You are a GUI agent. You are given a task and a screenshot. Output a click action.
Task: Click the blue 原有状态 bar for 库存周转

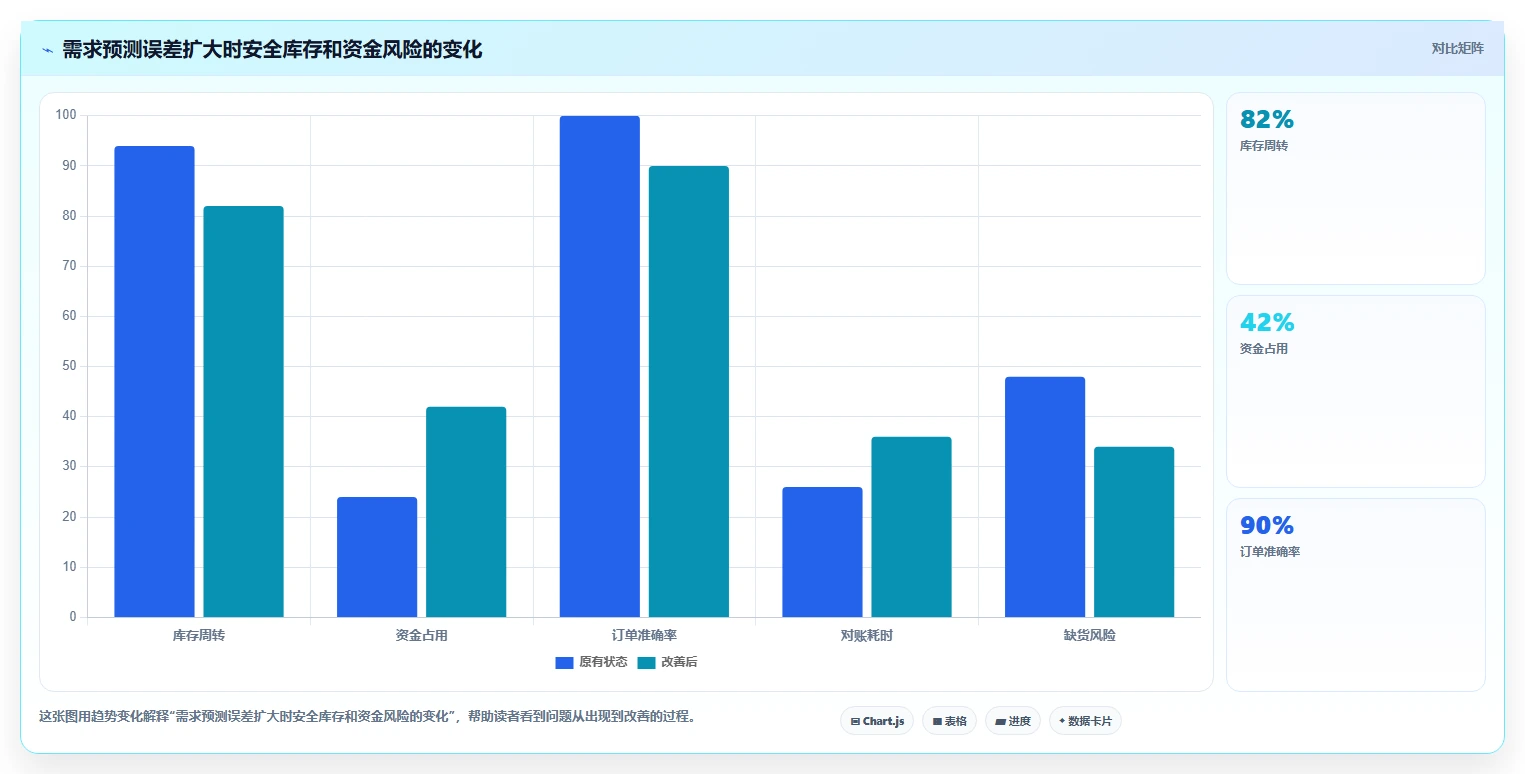click(154, 381)
